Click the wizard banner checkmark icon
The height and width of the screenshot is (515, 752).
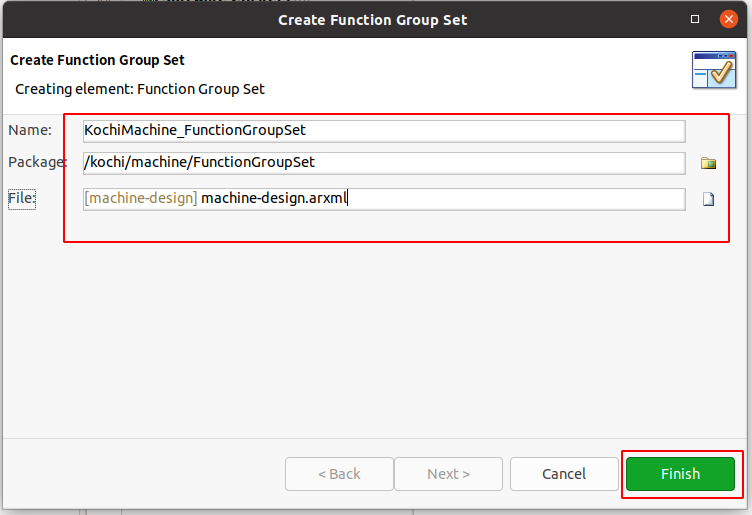(x=714, y=70)
